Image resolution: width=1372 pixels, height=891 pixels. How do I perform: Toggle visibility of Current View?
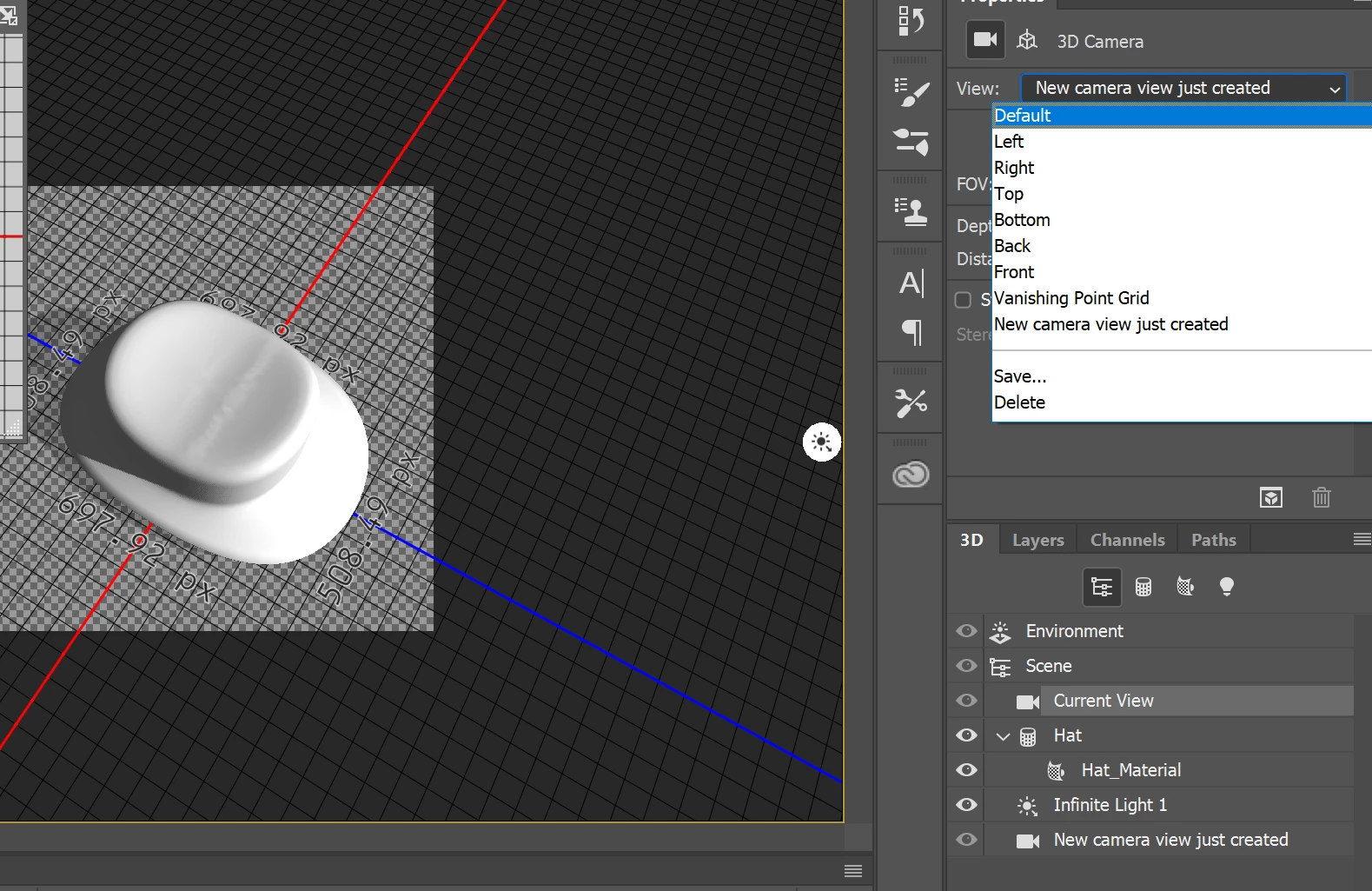coord(966,701)
